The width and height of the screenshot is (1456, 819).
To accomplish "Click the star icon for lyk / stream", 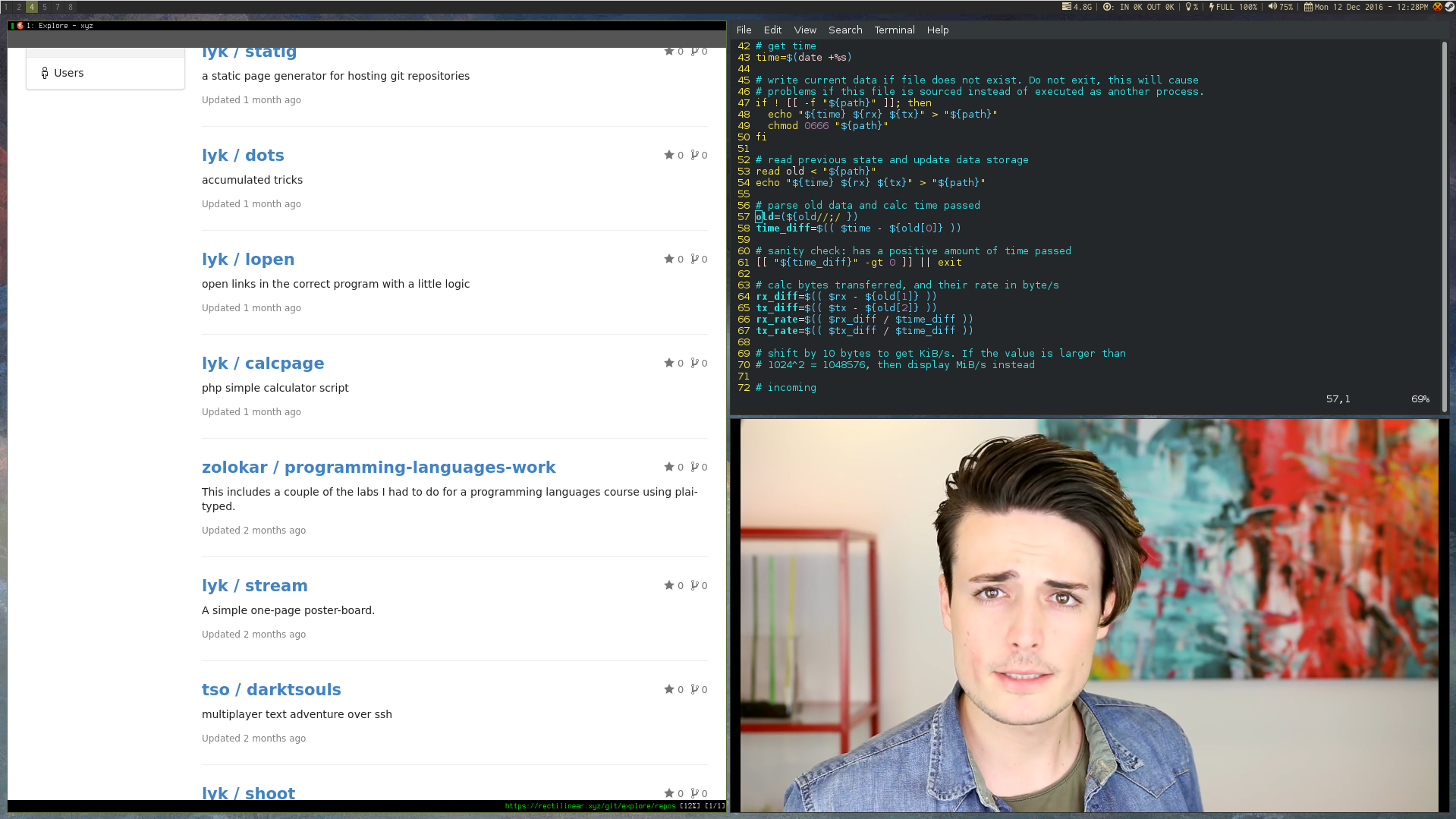I will [669, 585].
